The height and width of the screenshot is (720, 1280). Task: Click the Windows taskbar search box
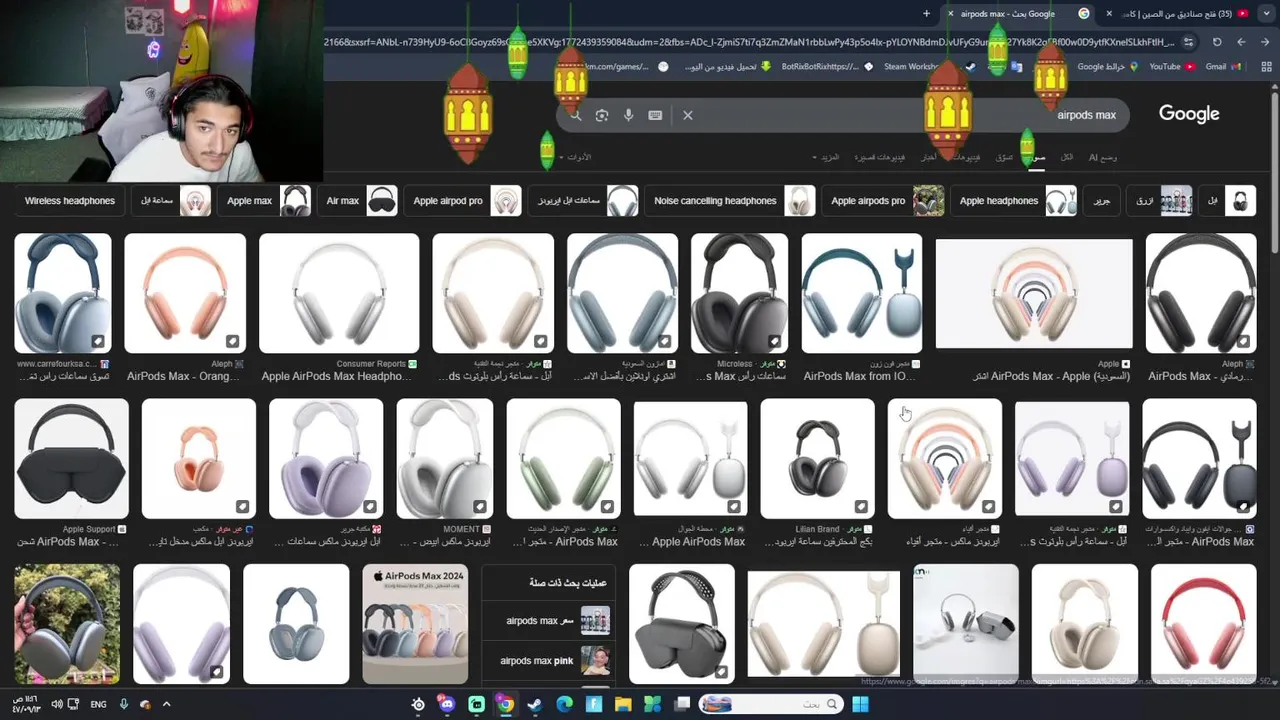pyautogui.click(x=770, y=704)
